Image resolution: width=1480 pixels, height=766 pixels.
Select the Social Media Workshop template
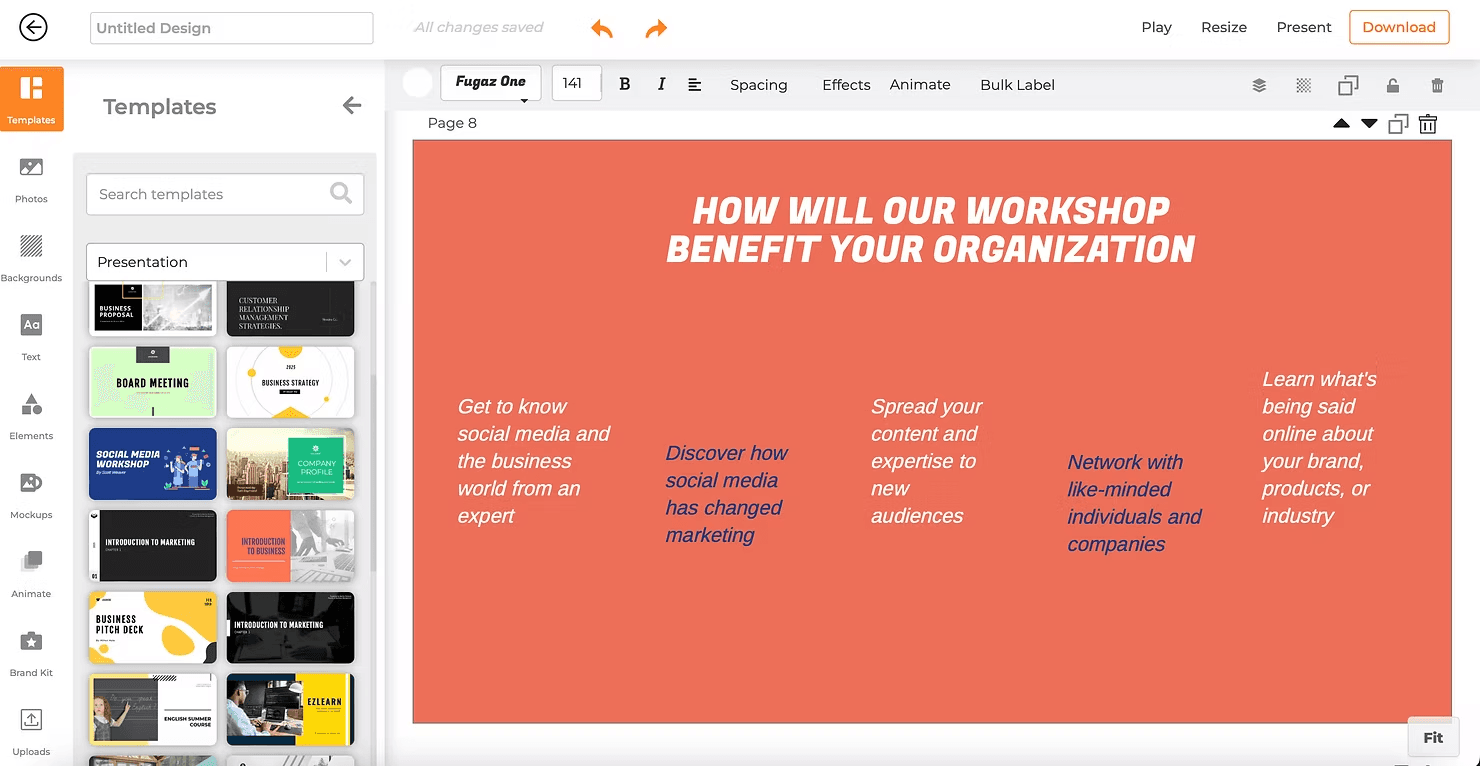(x=153, y=464)
